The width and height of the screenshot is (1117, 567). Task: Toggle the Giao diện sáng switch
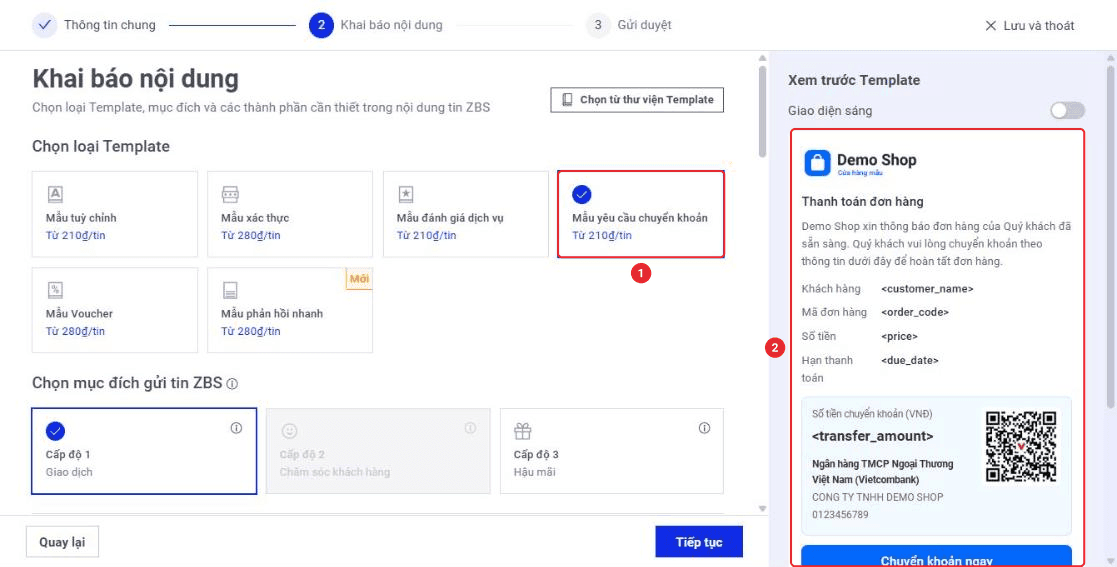tap(1067, 110)
